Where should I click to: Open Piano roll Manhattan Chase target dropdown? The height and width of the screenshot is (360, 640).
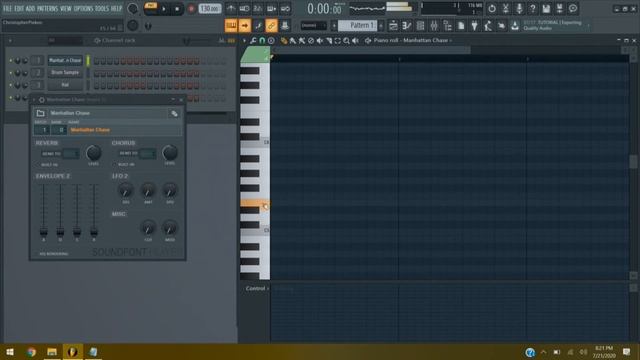click(x=413, y=40)
